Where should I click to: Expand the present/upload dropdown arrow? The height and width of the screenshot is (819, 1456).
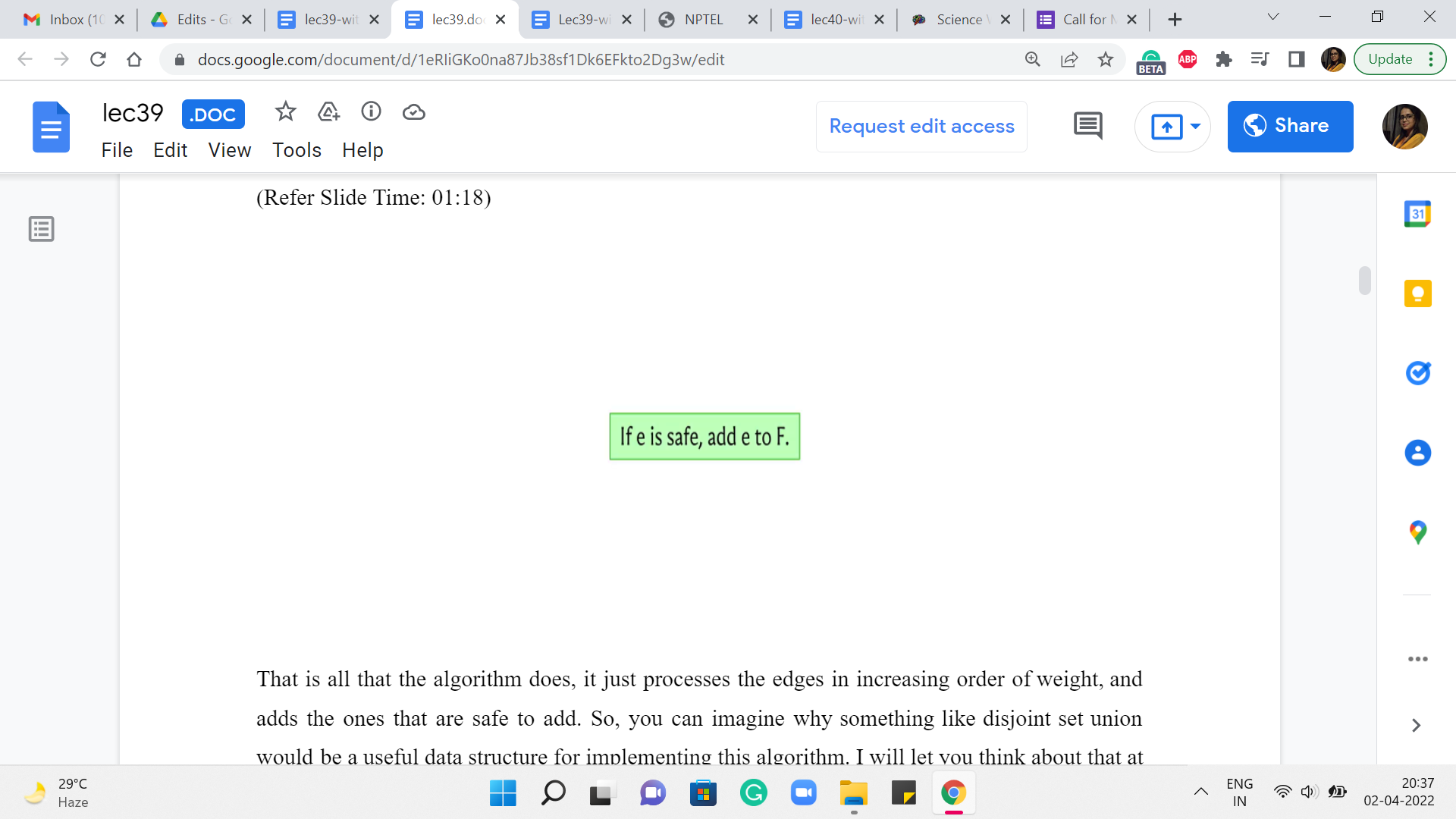[x=1196, y=126]
